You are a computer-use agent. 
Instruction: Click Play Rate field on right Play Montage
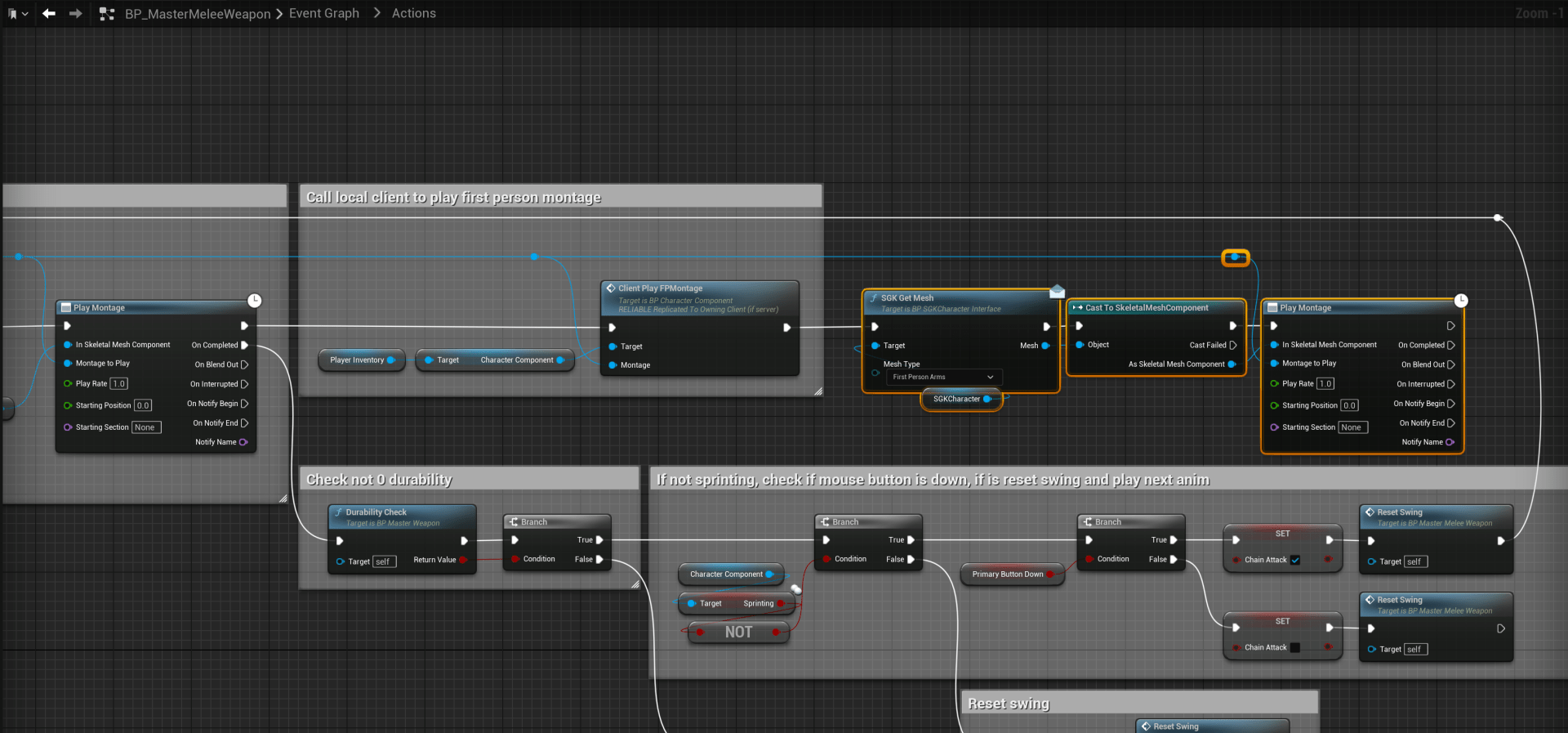(x=1325, y=383)
